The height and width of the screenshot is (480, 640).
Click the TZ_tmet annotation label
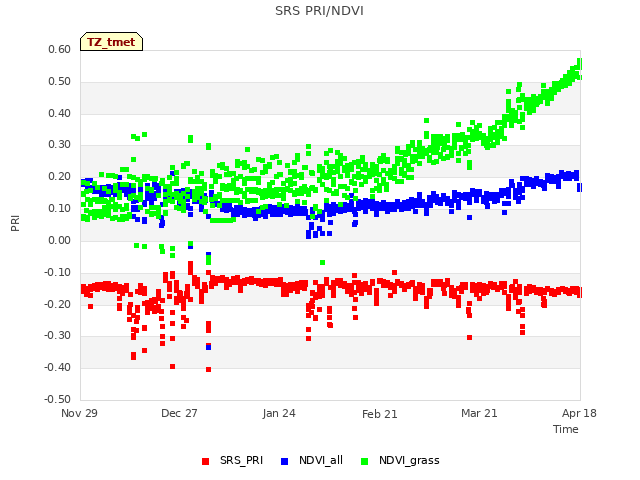point(111,42)
